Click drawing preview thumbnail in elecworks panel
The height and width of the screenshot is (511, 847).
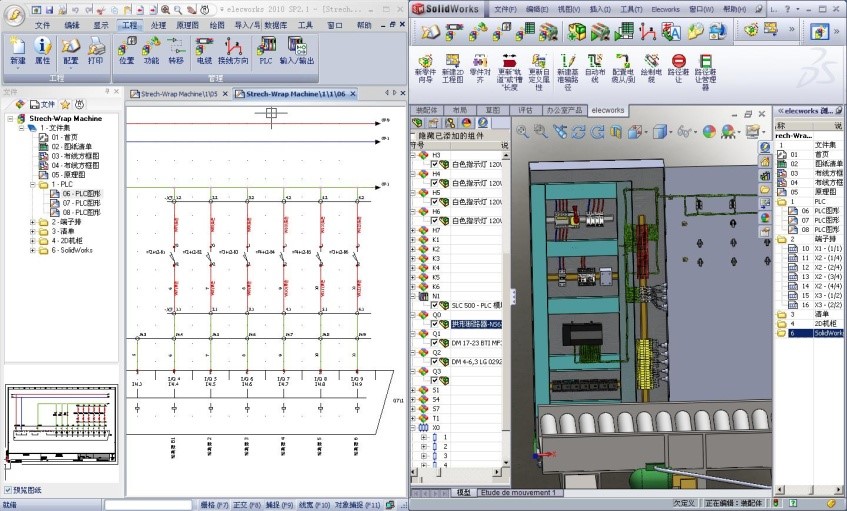coord(62,424)
